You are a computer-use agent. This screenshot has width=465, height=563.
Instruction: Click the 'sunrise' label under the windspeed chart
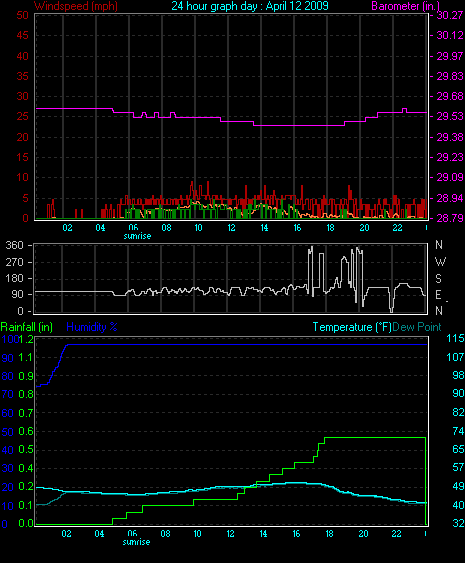pyautogui.click(x=137, y=236)
